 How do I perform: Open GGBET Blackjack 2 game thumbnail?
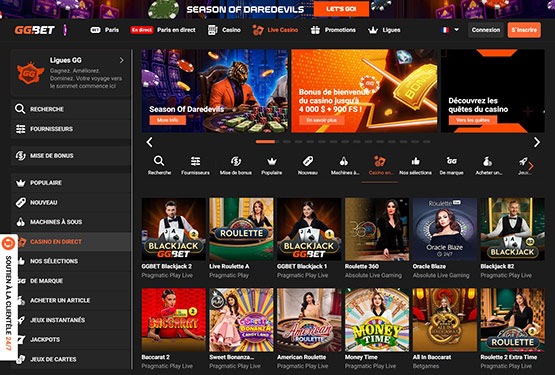point(173,229)
